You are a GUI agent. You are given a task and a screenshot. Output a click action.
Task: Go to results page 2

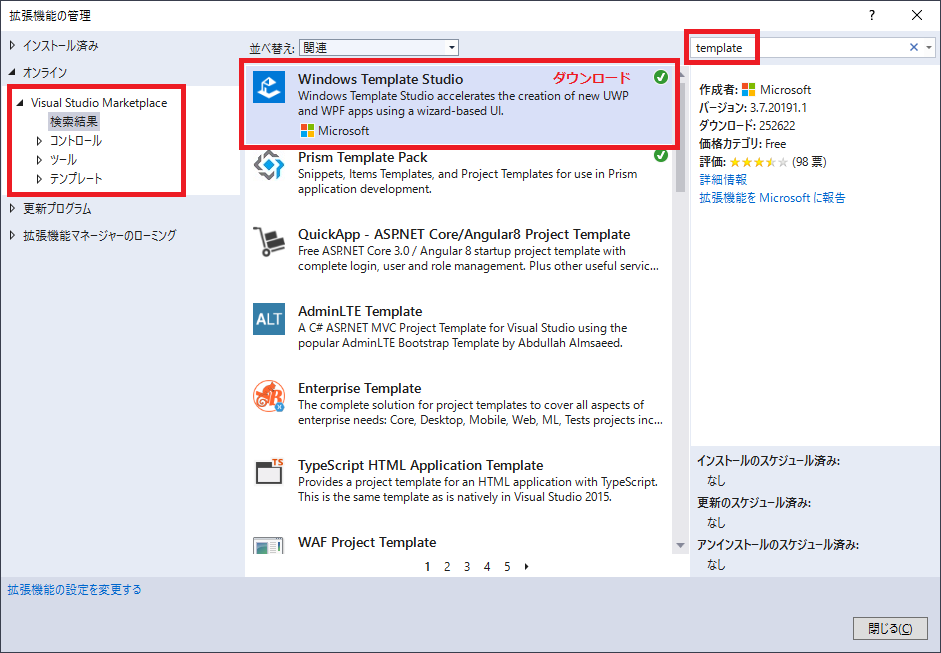point(447,567)
